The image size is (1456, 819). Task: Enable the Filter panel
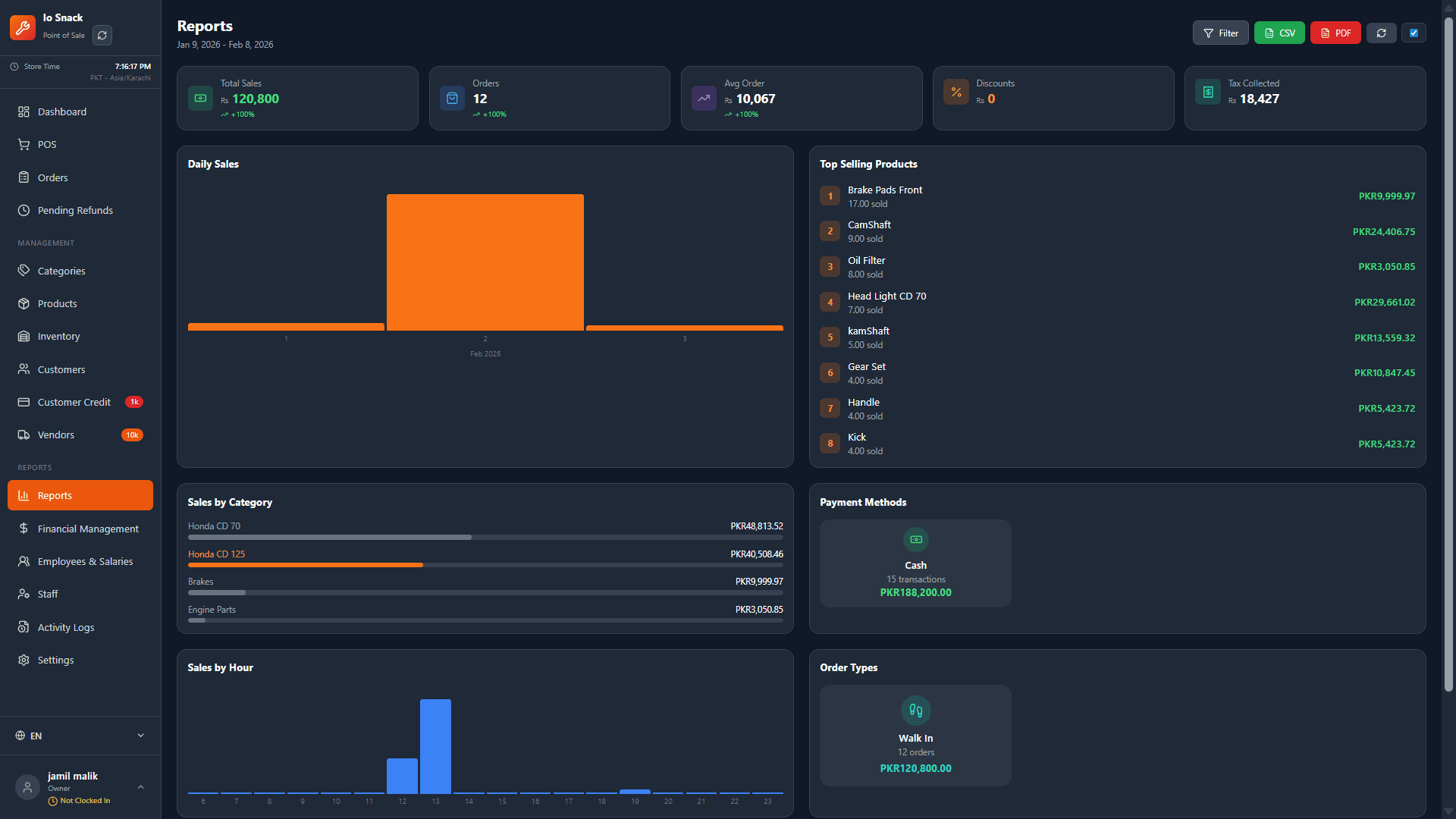pos(1220,33)
